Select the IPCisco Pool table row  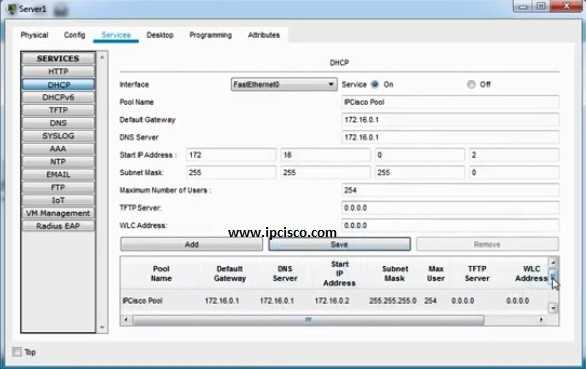334,301
